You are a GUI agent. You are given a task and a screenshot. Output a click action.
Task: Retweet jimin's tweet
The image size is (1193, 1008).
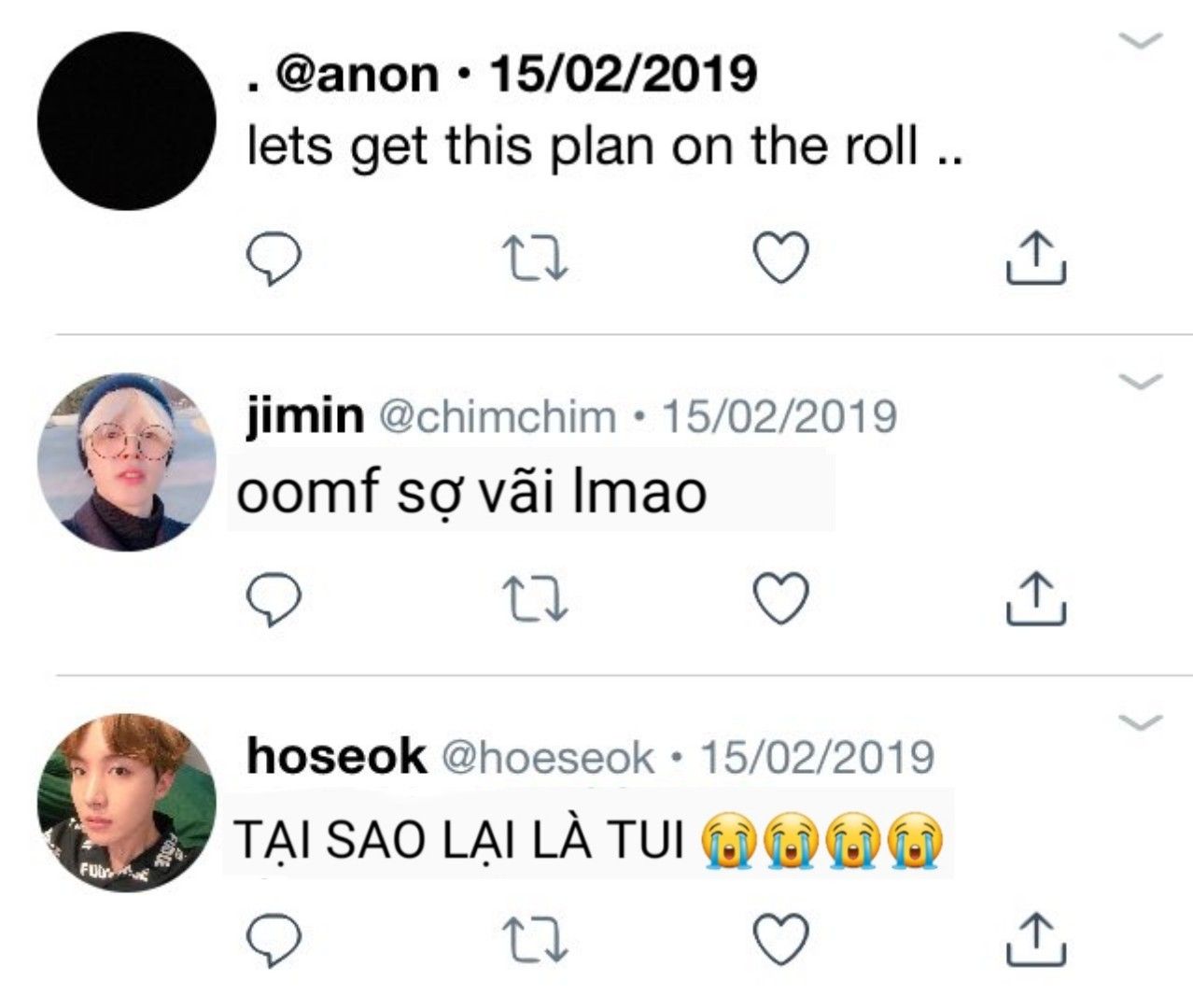(535, 599)
